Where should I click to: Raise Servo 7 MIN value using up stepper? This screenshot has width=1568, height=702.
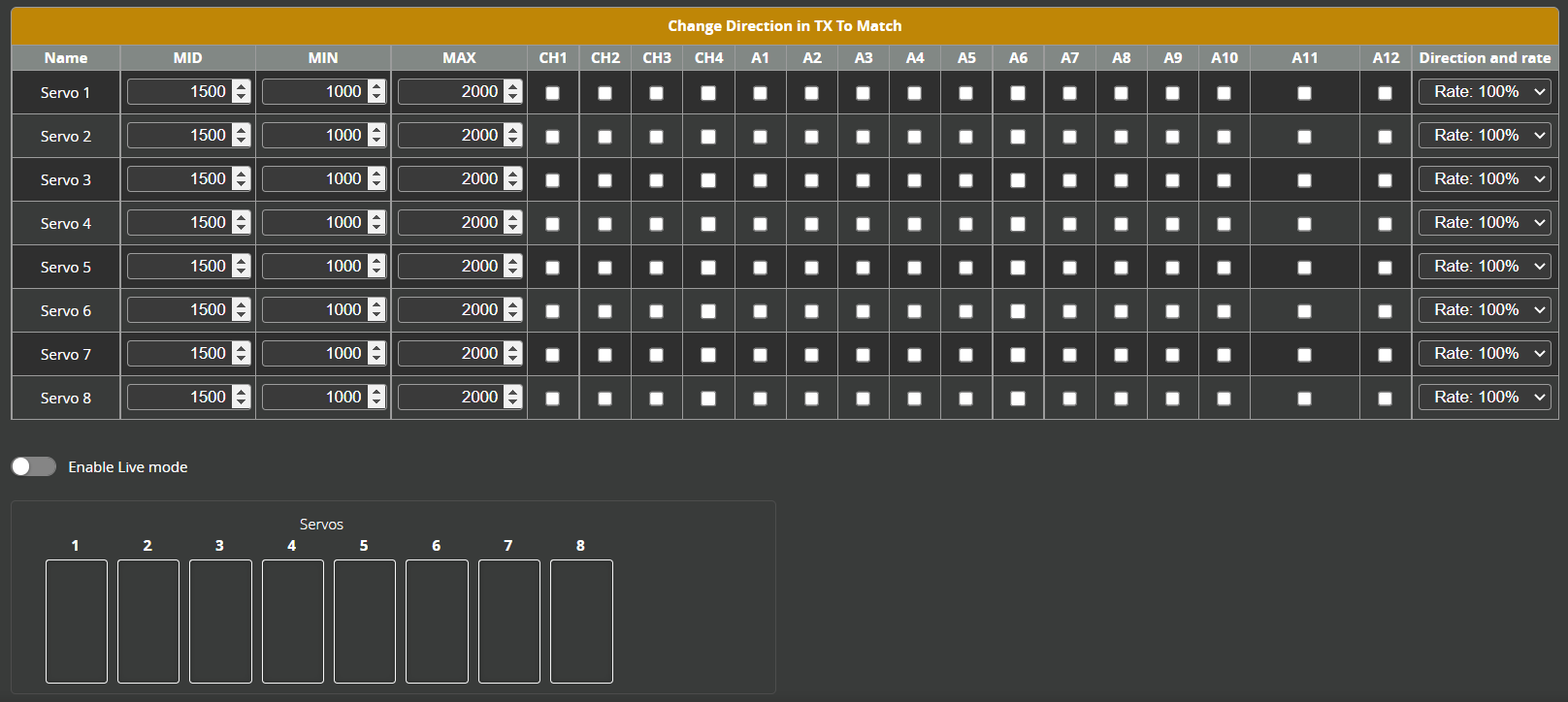click(376, 348)
